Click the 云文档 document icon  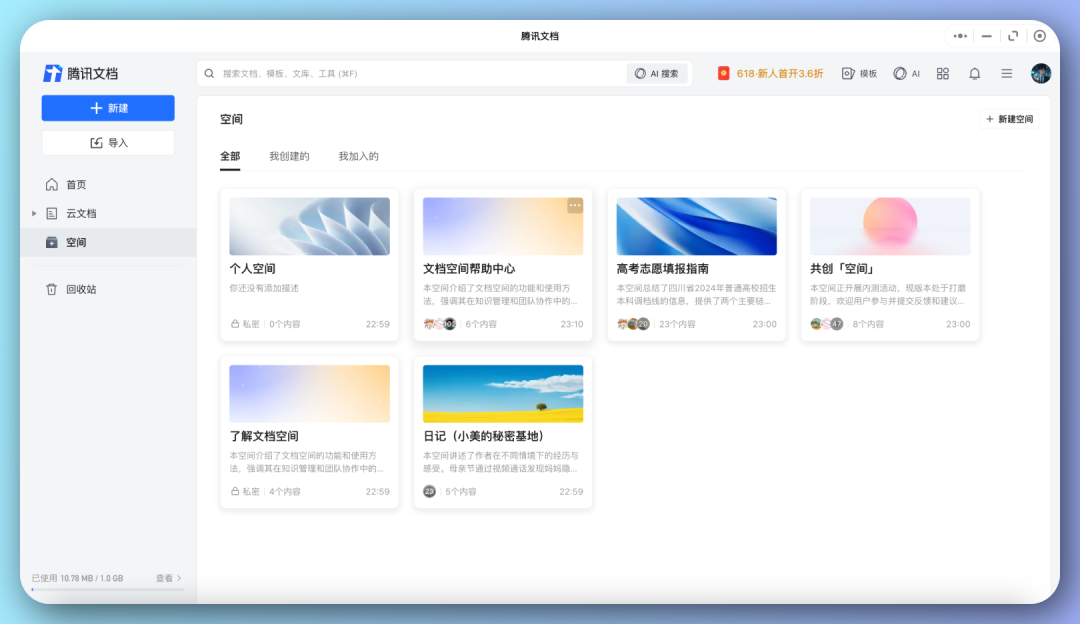coord(52,214)
